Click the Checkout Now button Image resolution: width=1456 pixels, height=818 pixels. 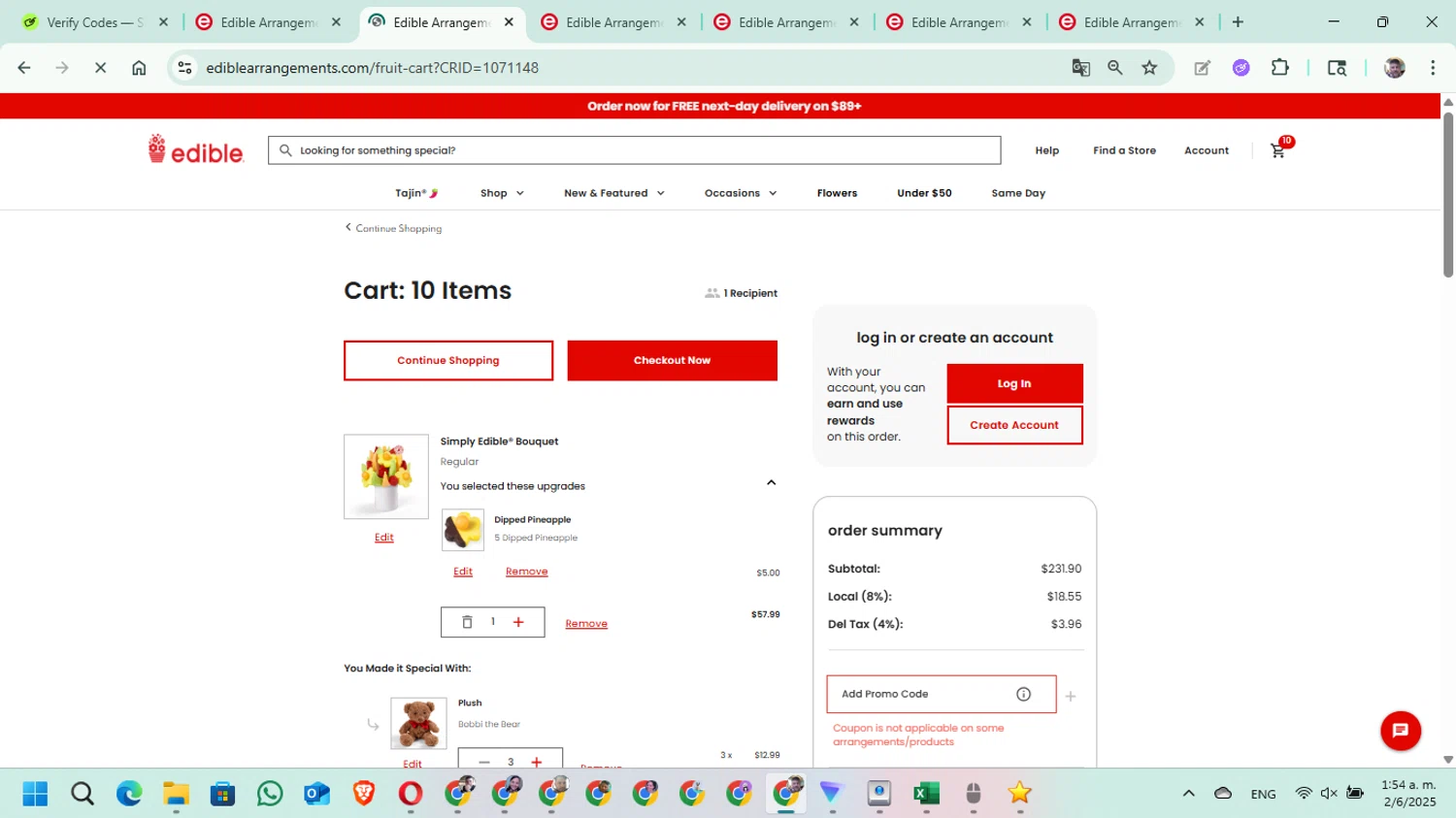pos(672,360)
